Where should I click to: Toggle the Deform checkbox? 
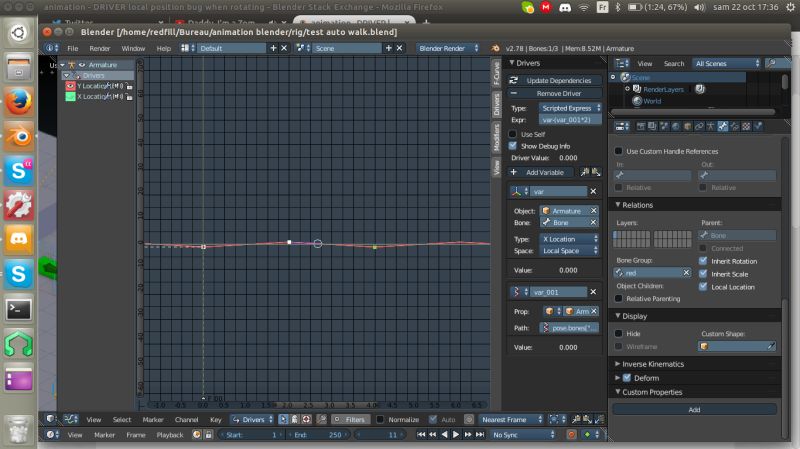tap(627, 378)
